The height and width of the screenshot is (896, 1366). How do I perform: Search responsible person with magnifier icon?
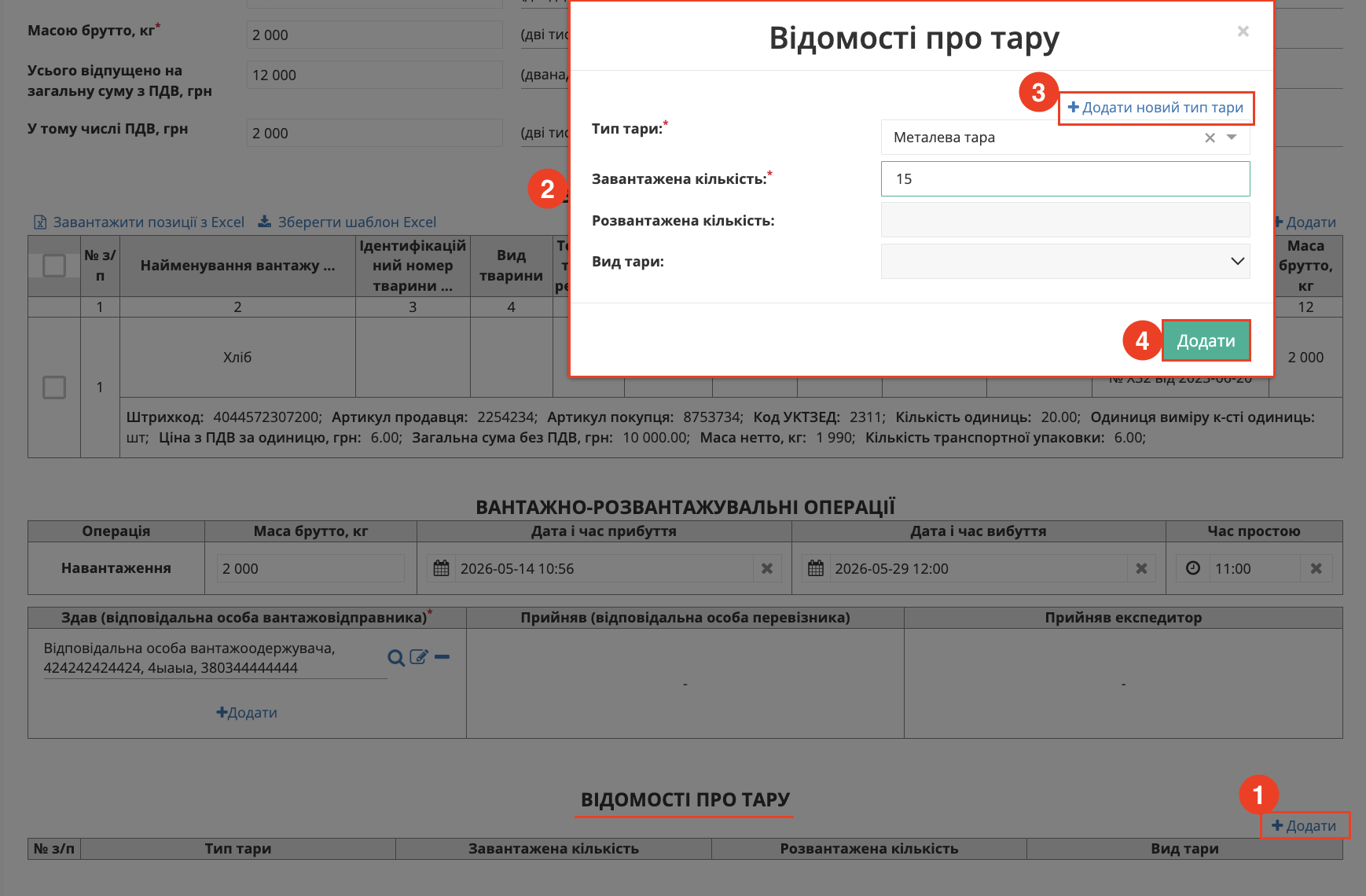click(396, 658)
